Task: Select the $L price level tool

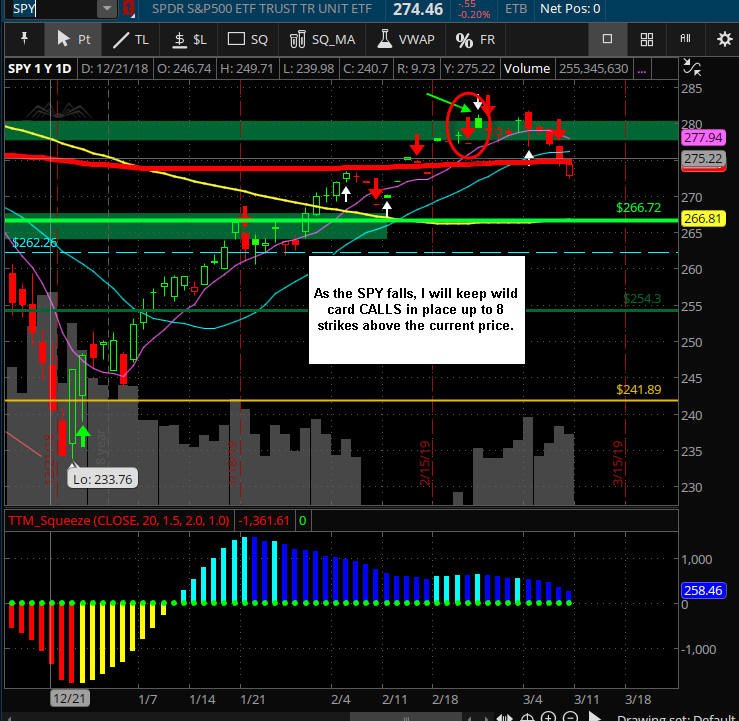Action: pyautogui.click(x=189, y=39)
